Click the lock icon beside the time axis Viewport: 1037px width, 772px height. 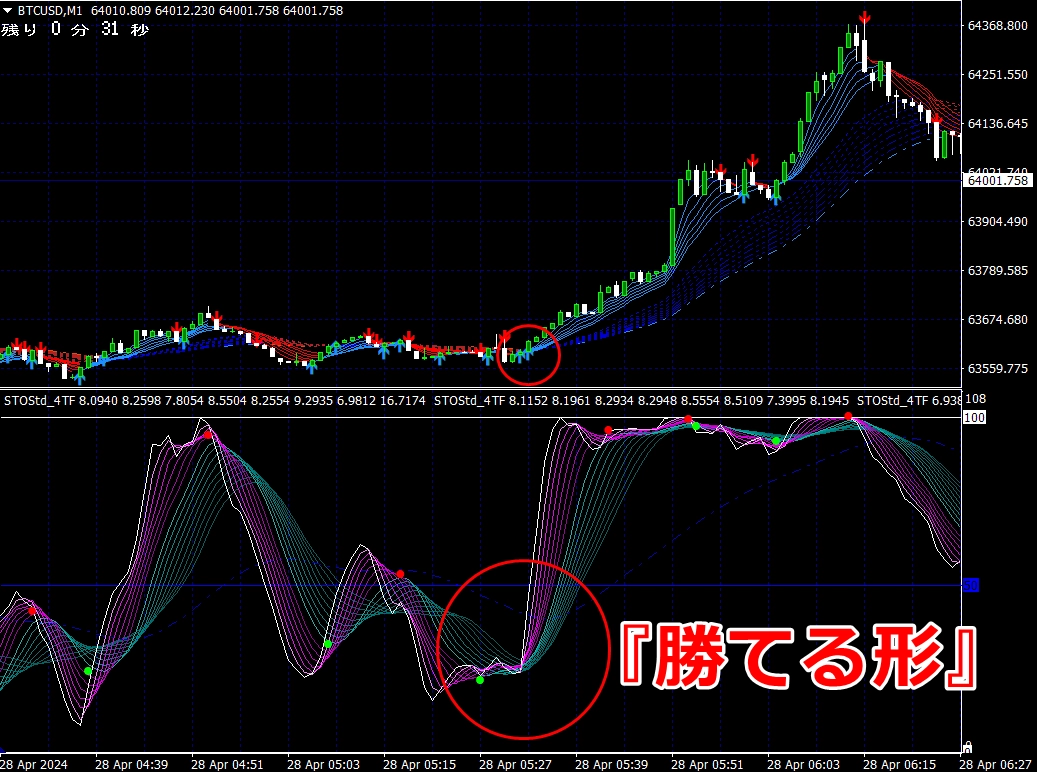point(967,748)
